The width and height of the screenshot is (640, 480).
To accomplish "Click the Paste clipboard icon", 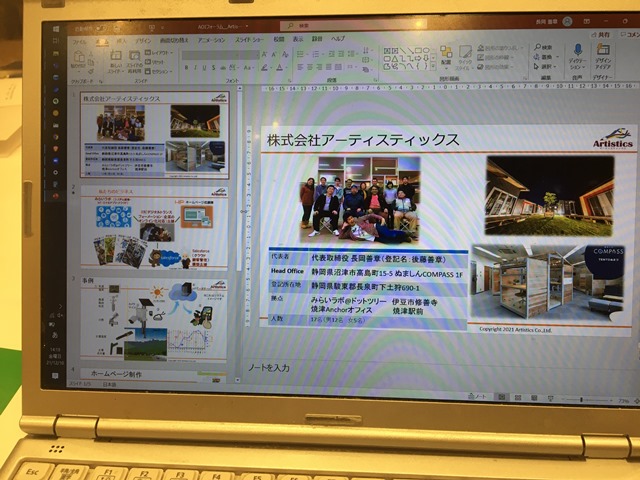I will point(79,57).
